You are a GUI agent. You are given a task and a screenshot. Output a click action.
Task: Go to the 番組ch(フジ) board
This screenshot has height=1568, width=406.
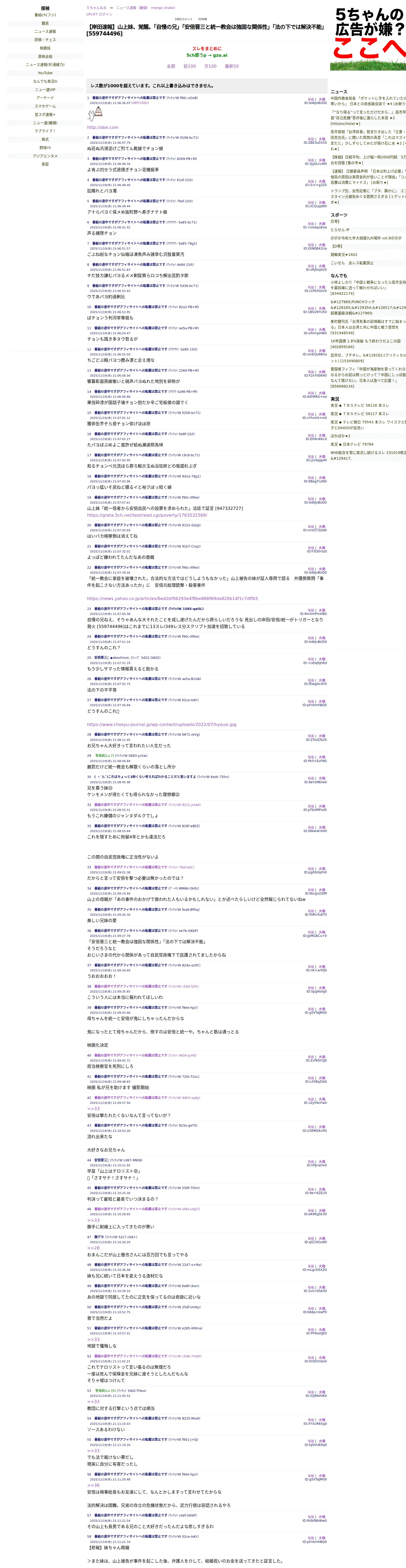pos(45,15)
